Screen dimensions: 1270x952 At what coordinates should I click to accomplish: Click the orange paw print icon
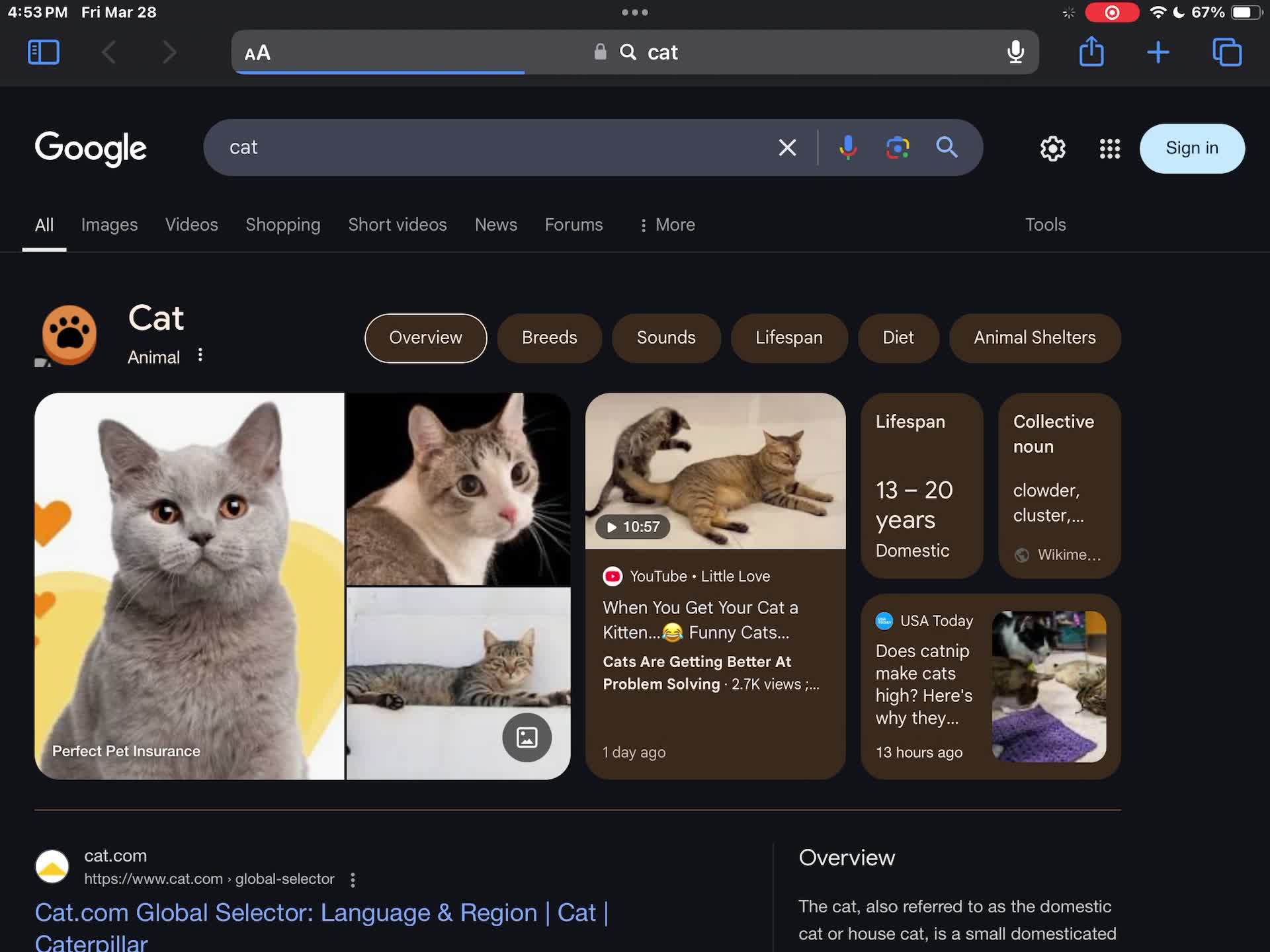69,335
